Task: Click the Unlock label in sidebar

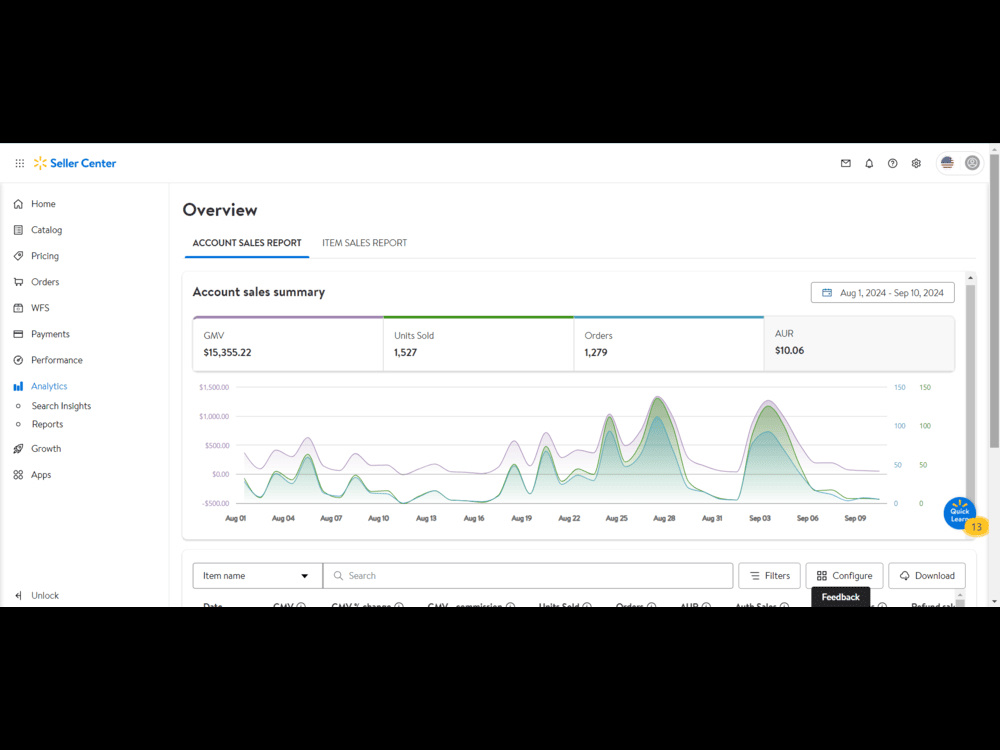Action: [x=45, y=596]
